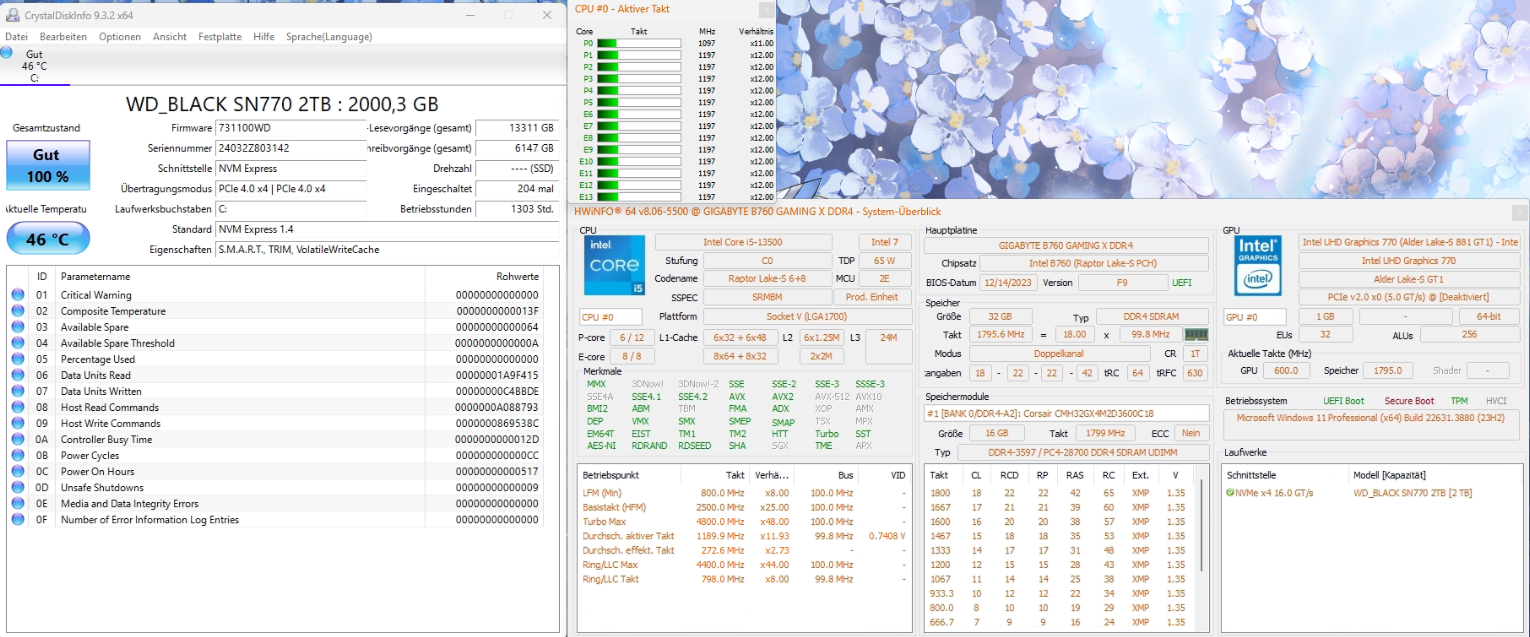Click the status ball for Critical Warning row
This screenshot has width=1530, height=637.
pyautogui.click(x=18, y=295)
